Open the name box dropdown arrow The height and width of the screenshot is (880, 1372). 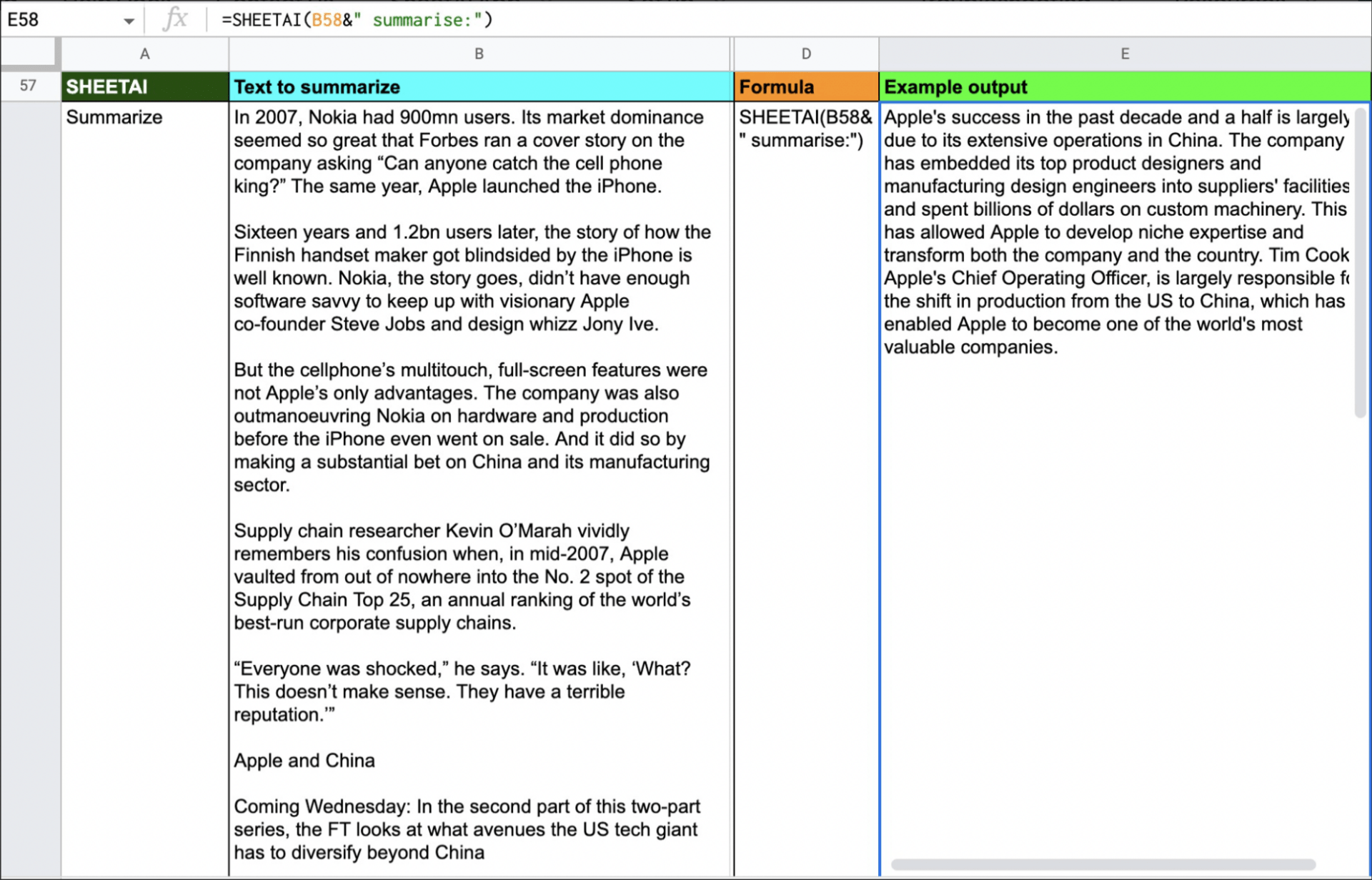click(129, 21)
